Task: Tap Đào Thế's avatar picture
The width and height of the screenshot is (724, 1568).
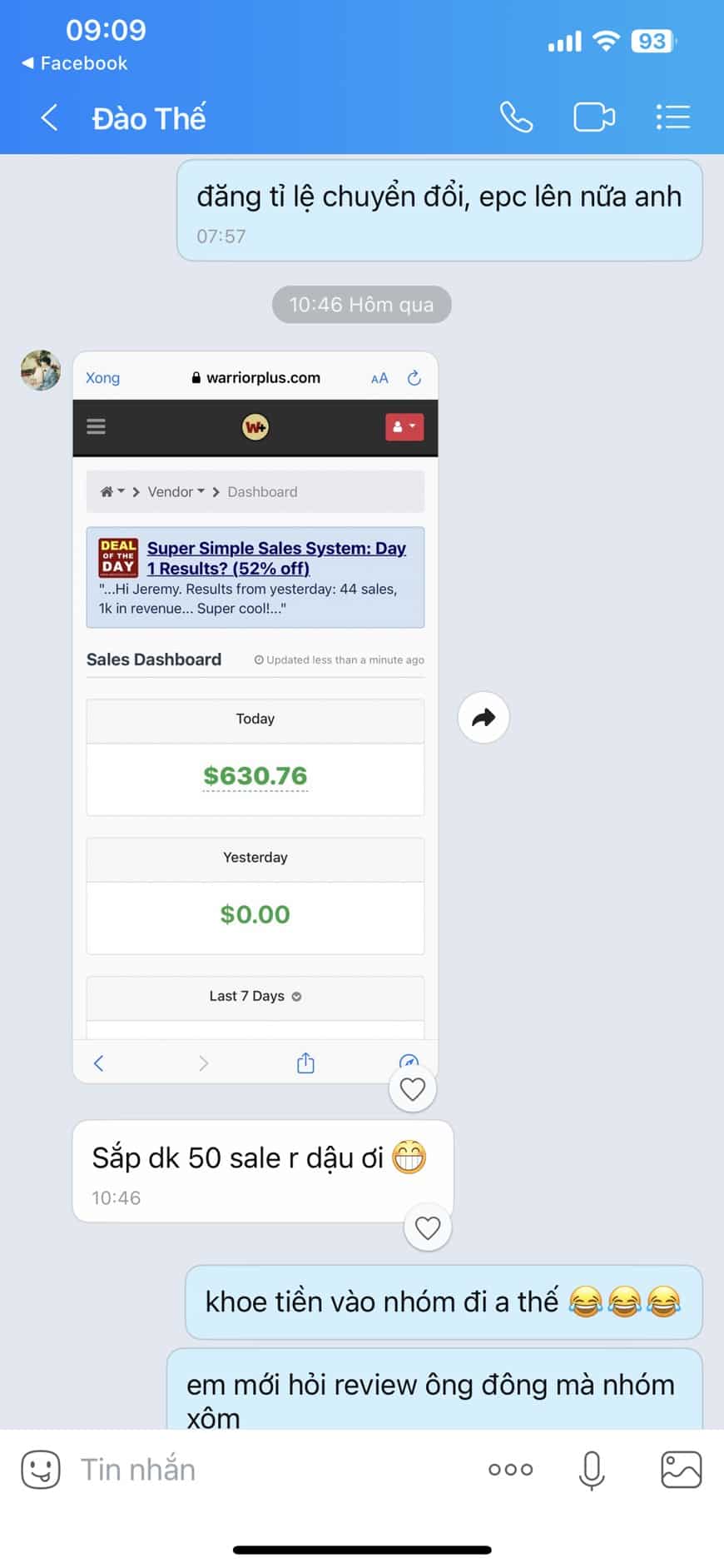Action: (x=41, y=371)
